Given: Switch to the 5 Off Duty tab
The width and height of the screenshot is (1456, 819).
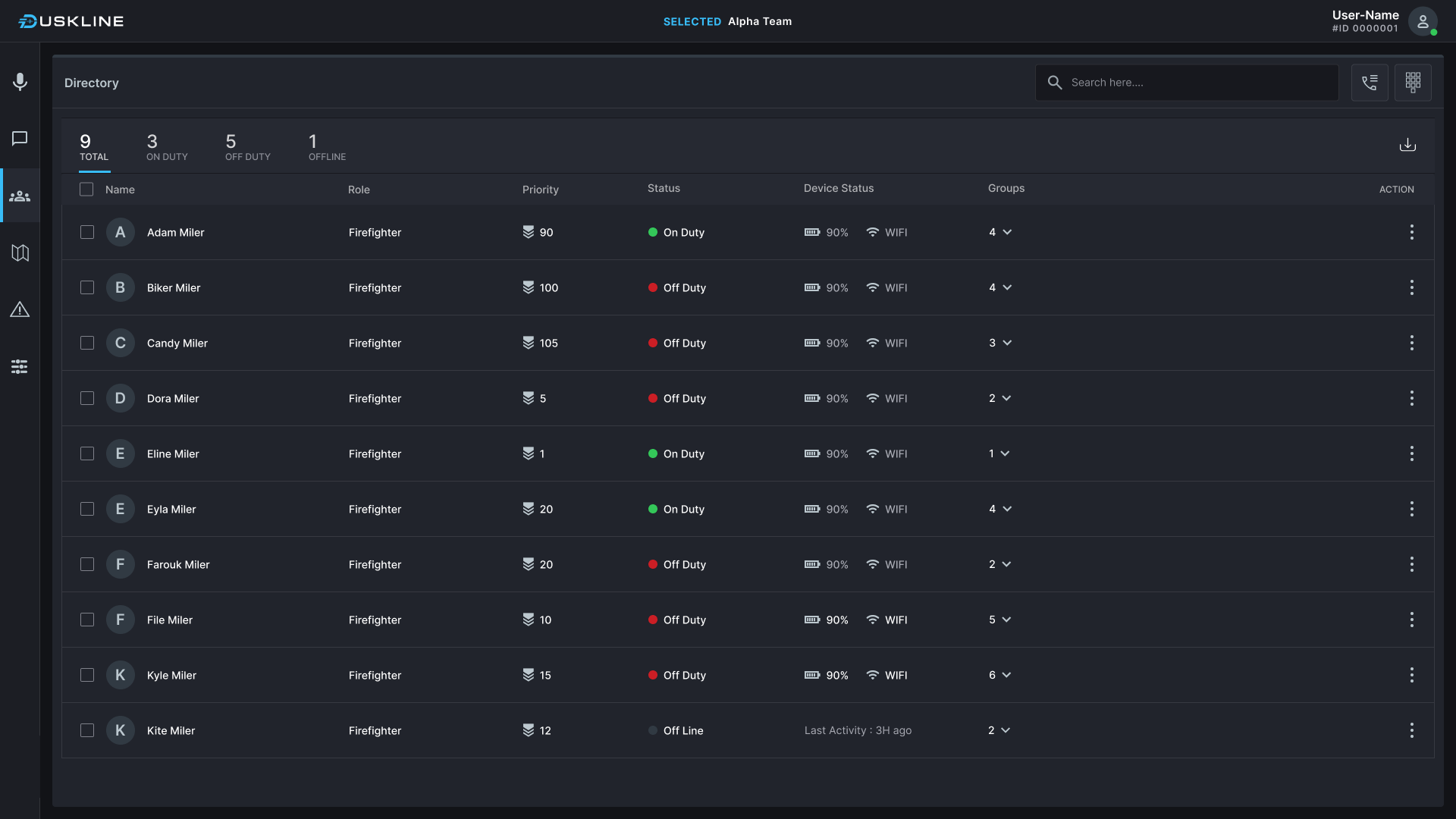Looking at the screenshot, I should tap(248, 147).
